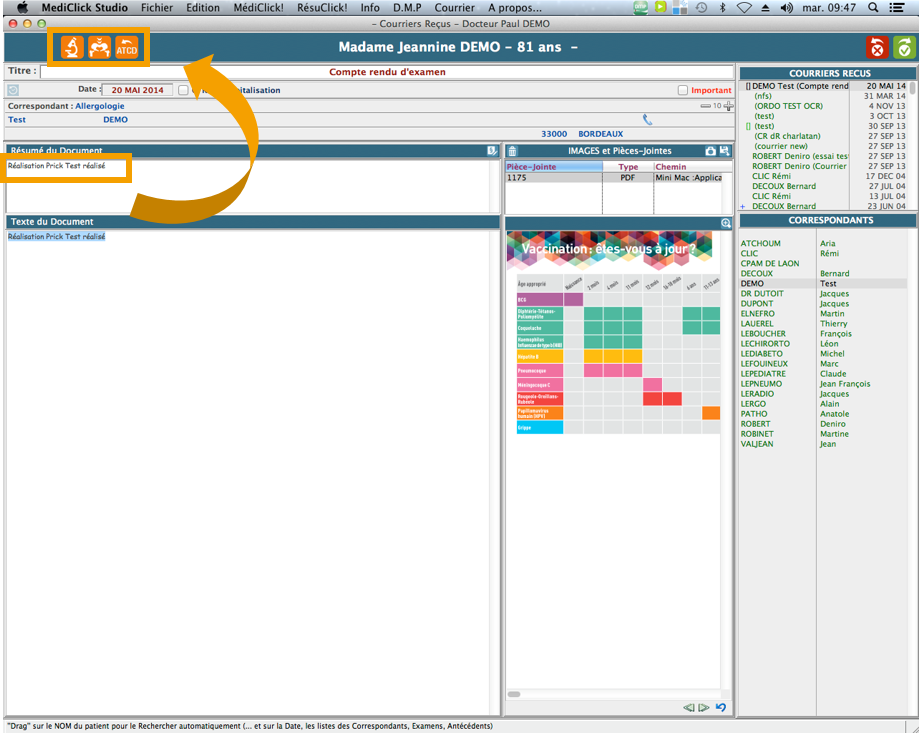Decrease text size with the minus button
Image resolution: width=919 pixels, height=733 pixels.
(x=705, y=105)
